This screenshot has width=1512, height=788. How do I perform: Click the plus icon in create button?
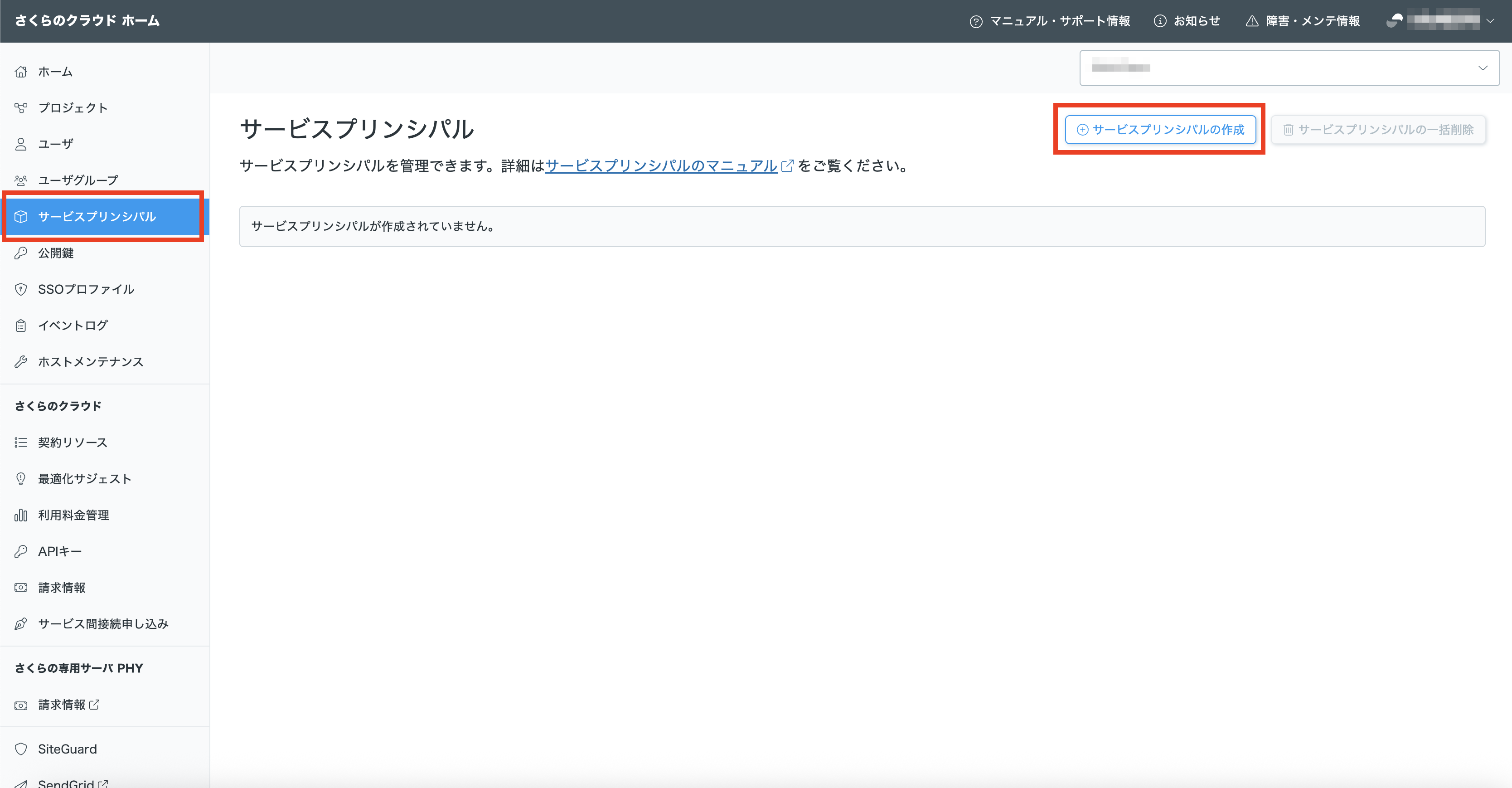pyautogui.click(x=1082, y=130)
